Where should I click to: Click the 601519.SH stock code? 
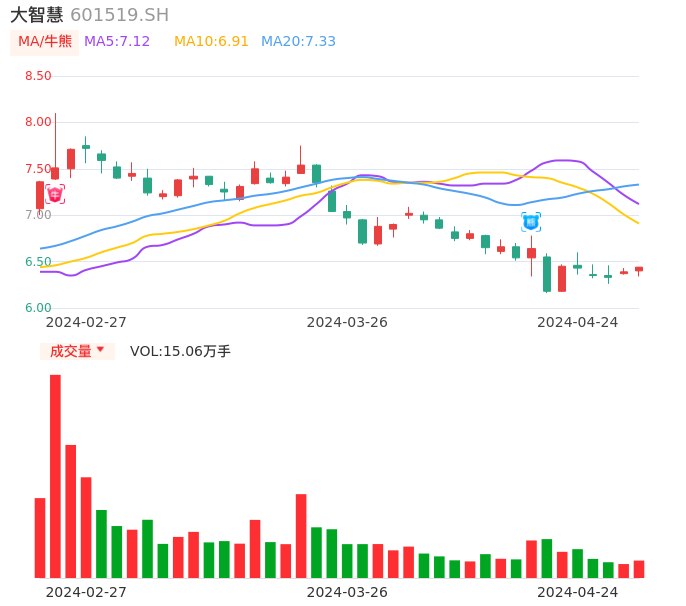(x=120, y=15)
